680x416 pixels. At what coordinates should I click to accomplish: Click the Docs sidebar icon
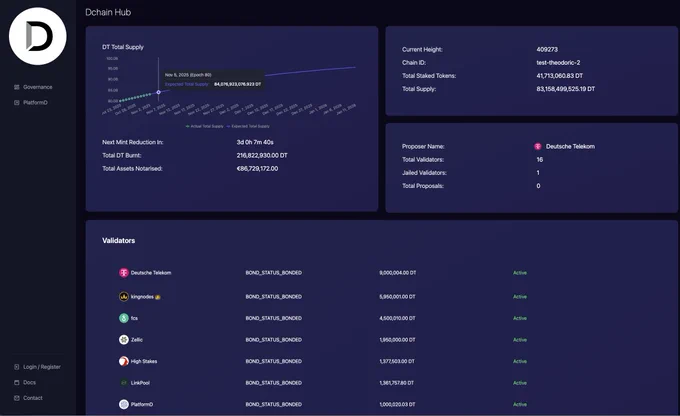pos(16,383)
